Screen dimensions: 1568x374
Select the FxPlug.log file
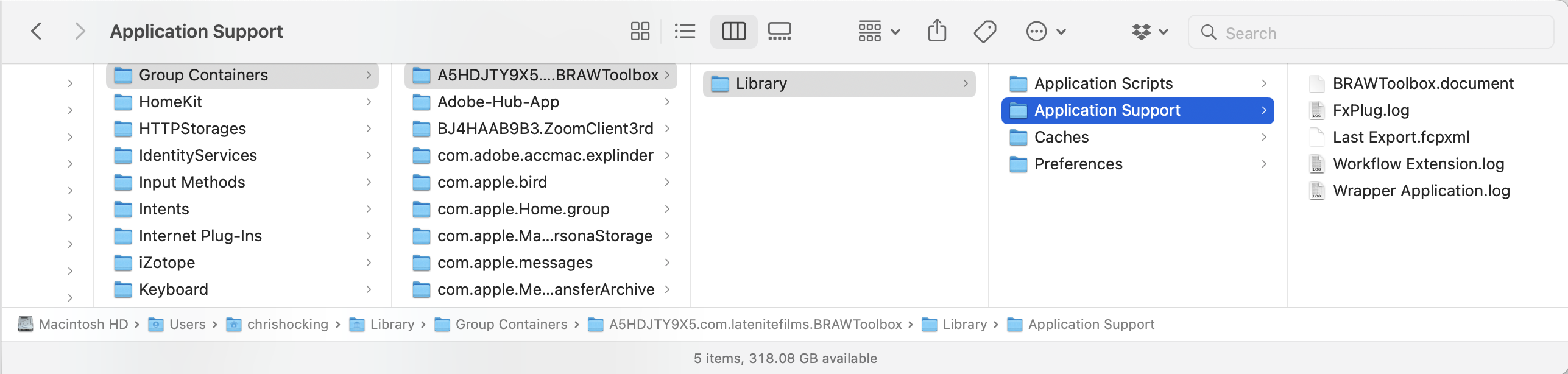tap(1371, 110)
